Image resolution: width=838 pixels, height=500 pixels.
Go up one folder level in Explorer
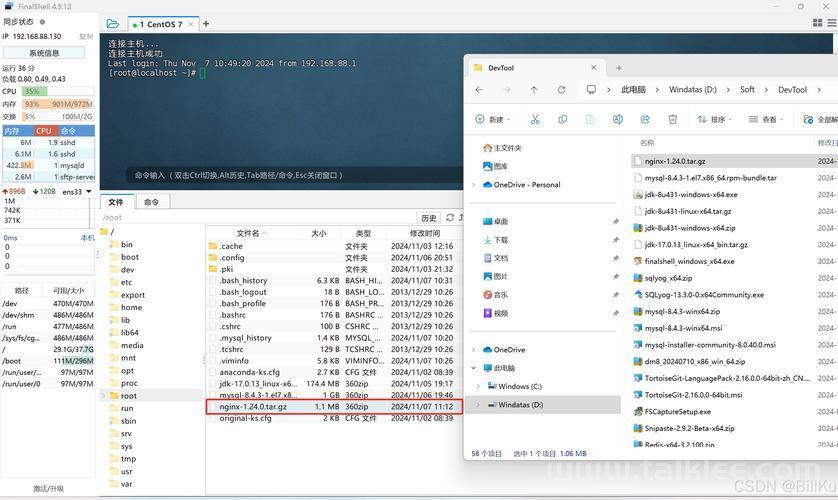(534, 90)
